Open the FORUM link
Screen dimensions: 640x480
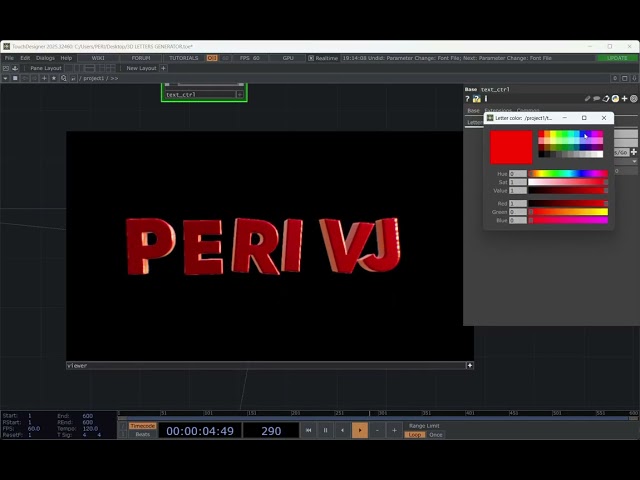click(141, 58)
